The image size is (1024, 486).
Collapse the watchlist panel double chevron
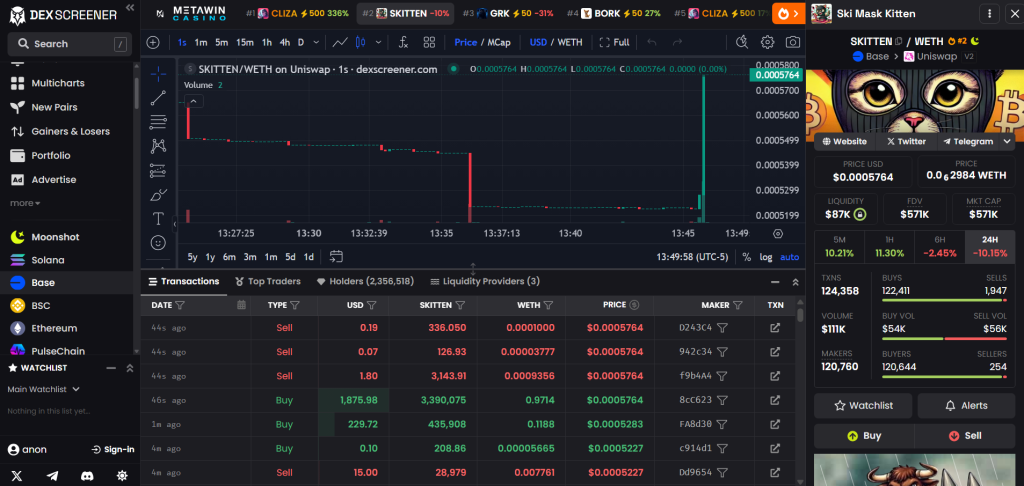click(130, 368)
